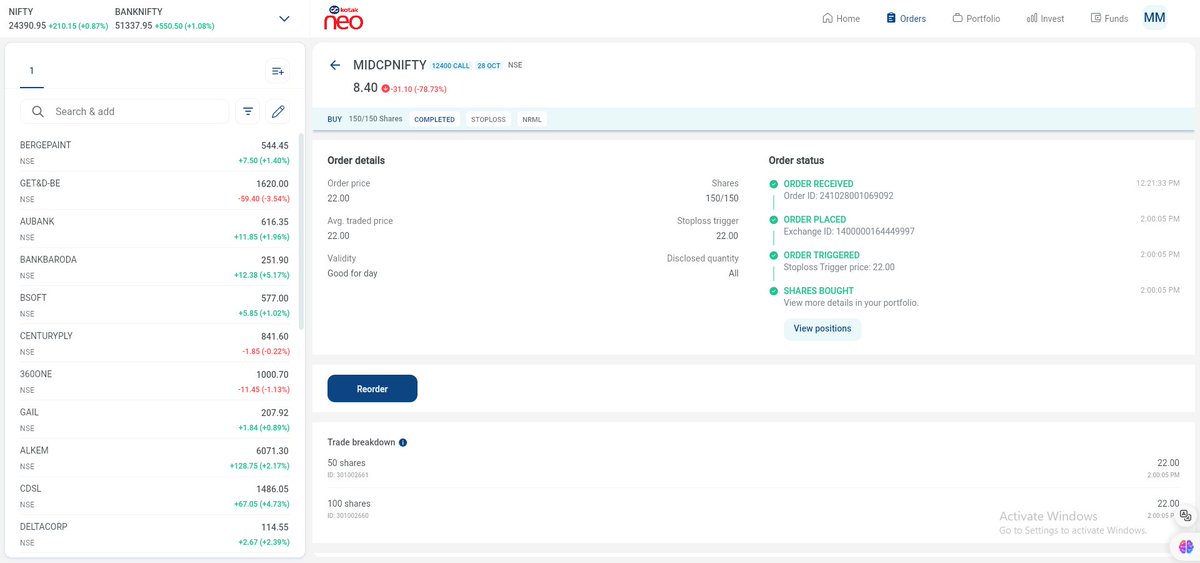Click the Kotak Neo logo
This screenshot has width=1200, height=563.
coord(343,17)
